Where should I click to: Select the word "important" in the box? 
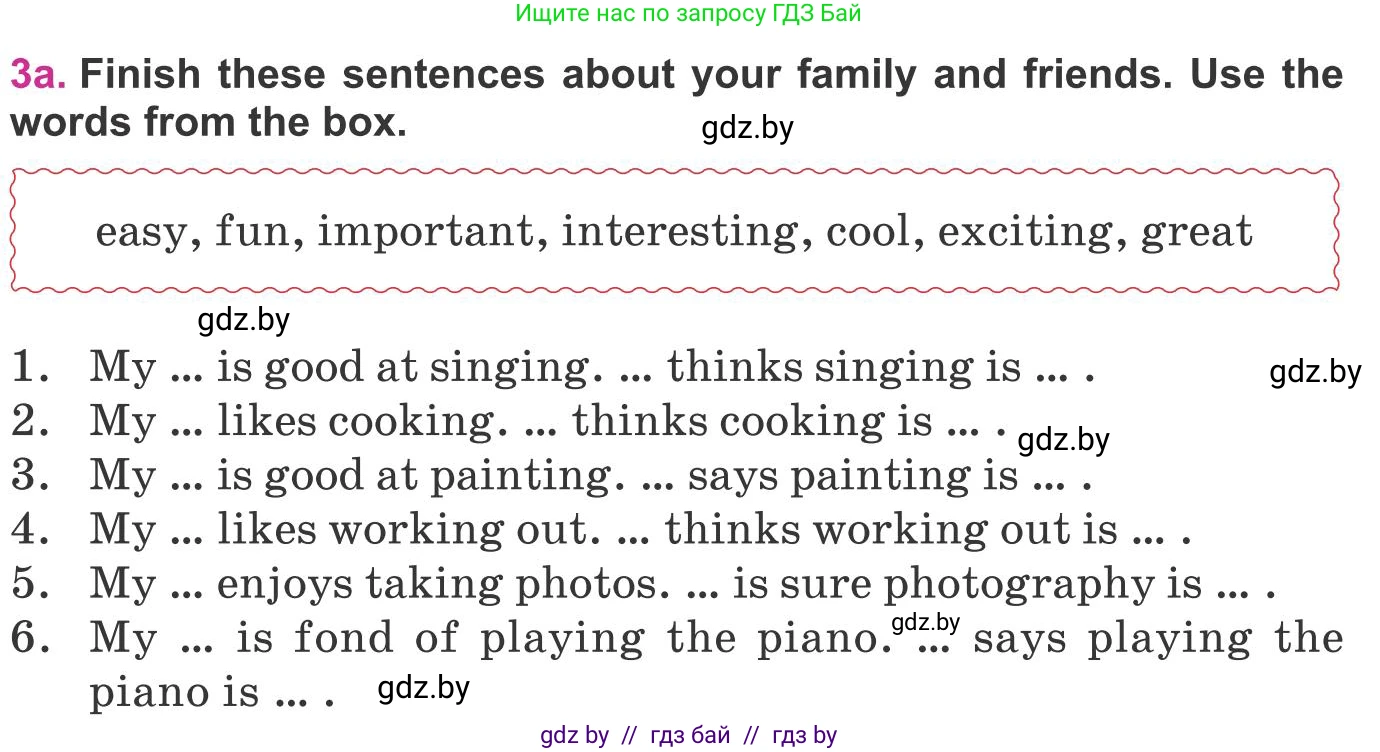tap(425, 232)
